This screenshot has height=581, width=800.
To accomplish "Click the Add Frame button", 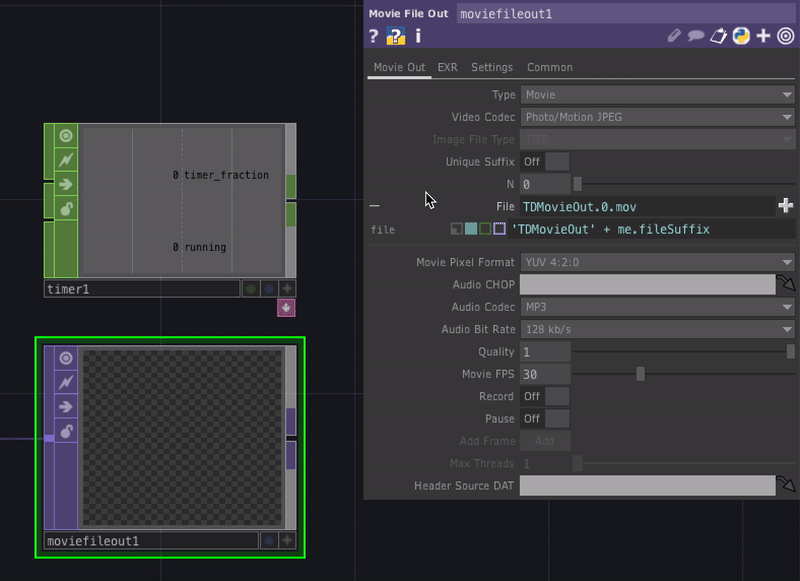I will (x=545, y=441).
